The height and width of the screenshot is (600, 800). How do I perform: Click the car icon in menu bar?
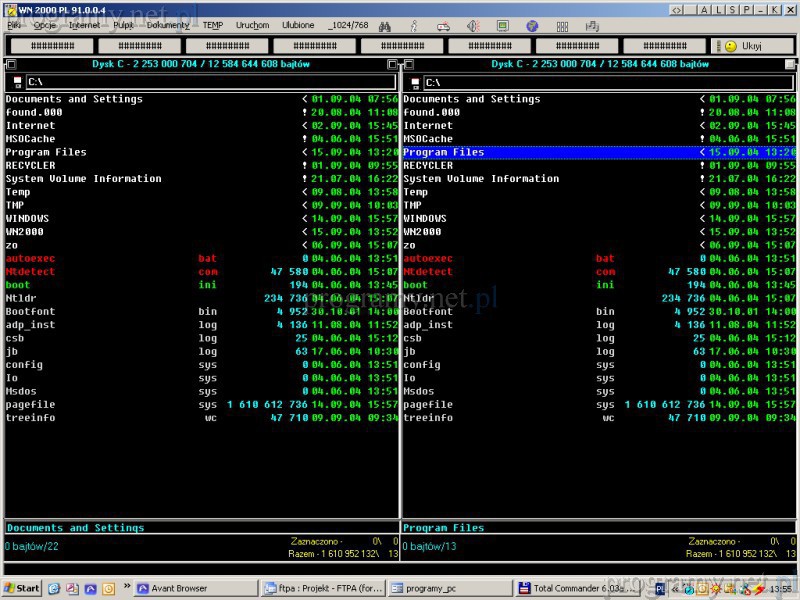coord(443,25)
